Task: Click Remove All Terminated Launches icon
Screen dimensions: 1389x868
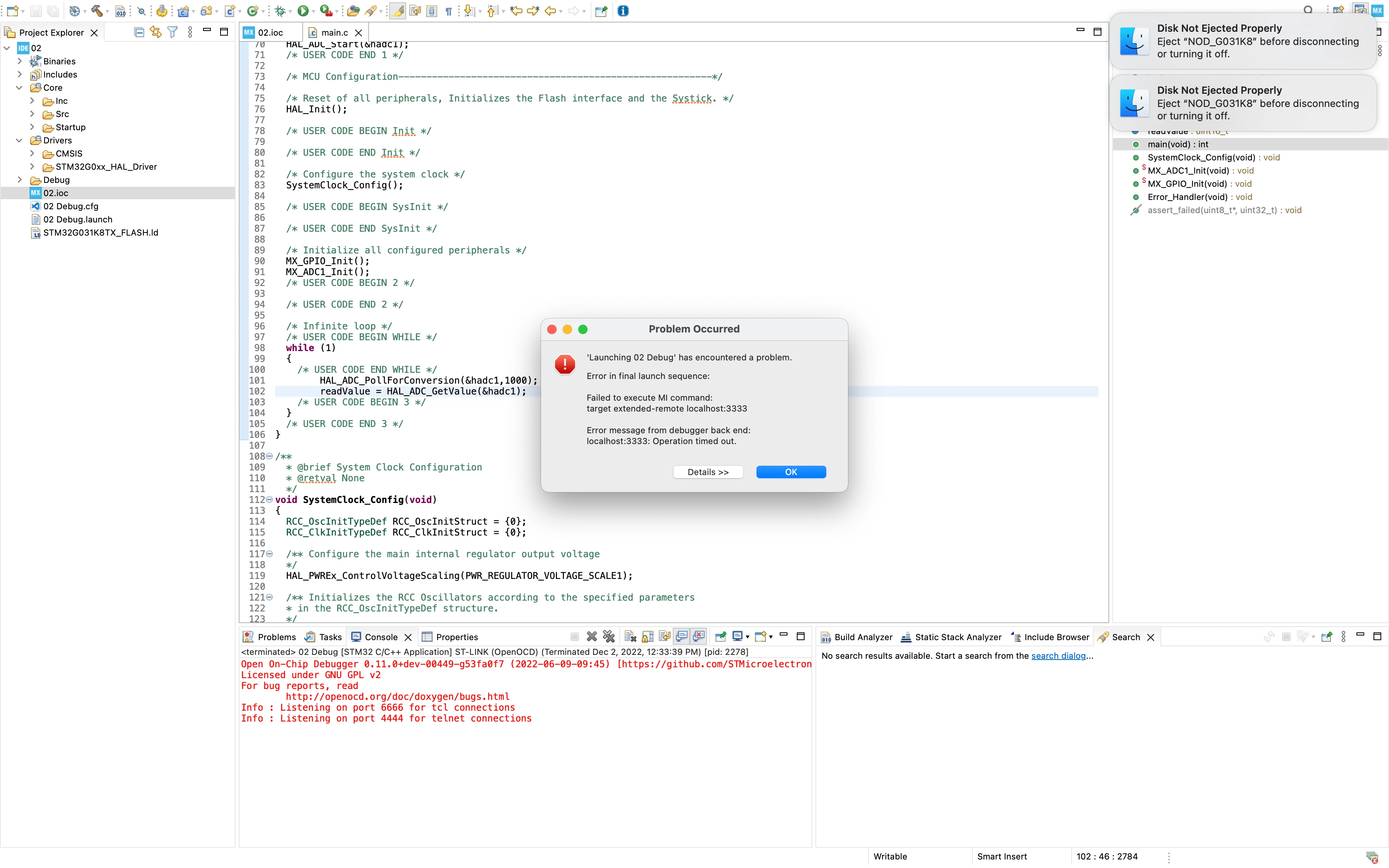Action: click(609, 636)
